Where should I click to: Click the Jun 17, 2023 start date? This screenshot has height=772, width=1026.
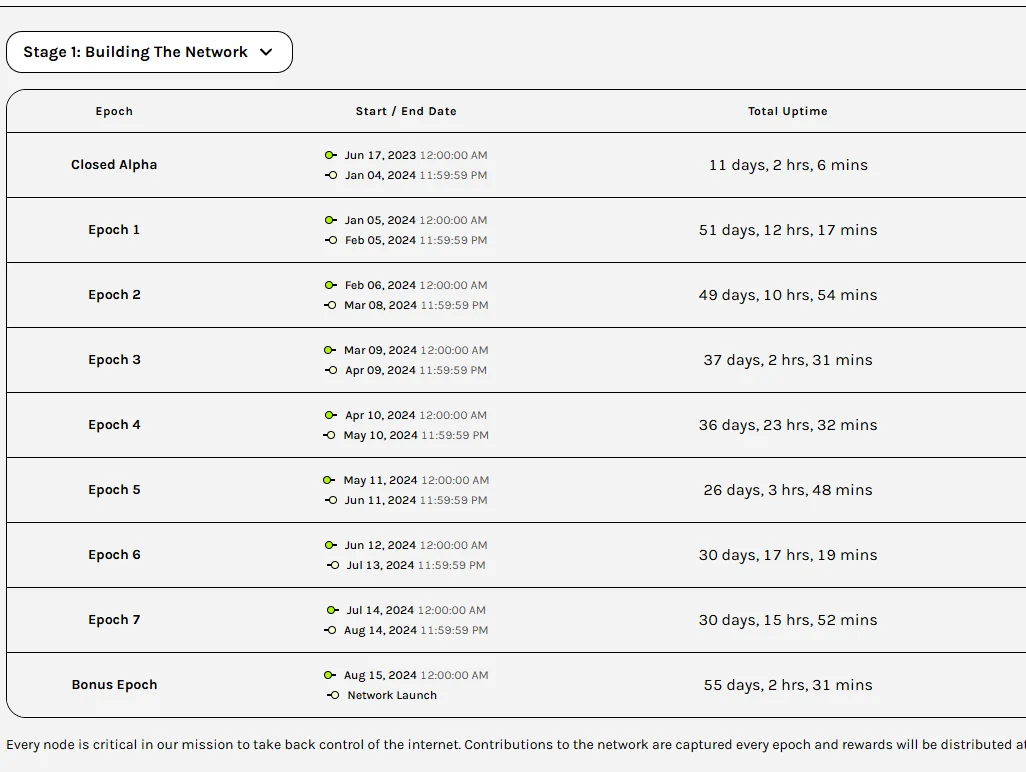click(x=380, y=155)
